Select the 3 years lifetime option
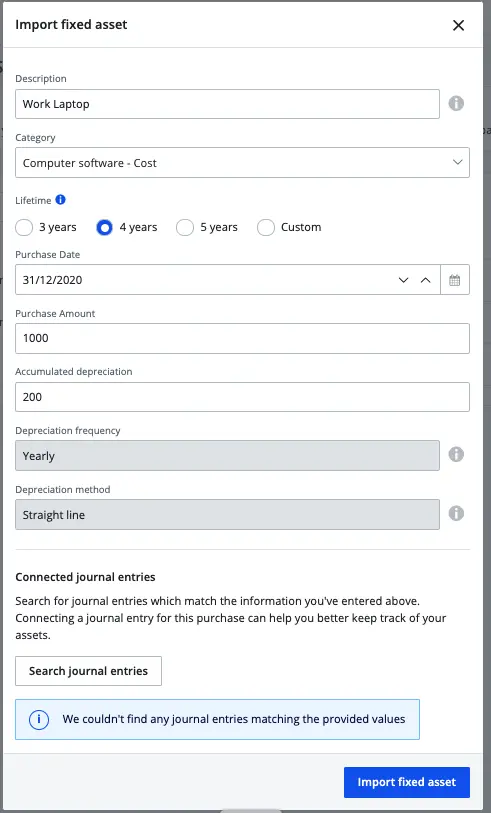 tap(24, 227)
